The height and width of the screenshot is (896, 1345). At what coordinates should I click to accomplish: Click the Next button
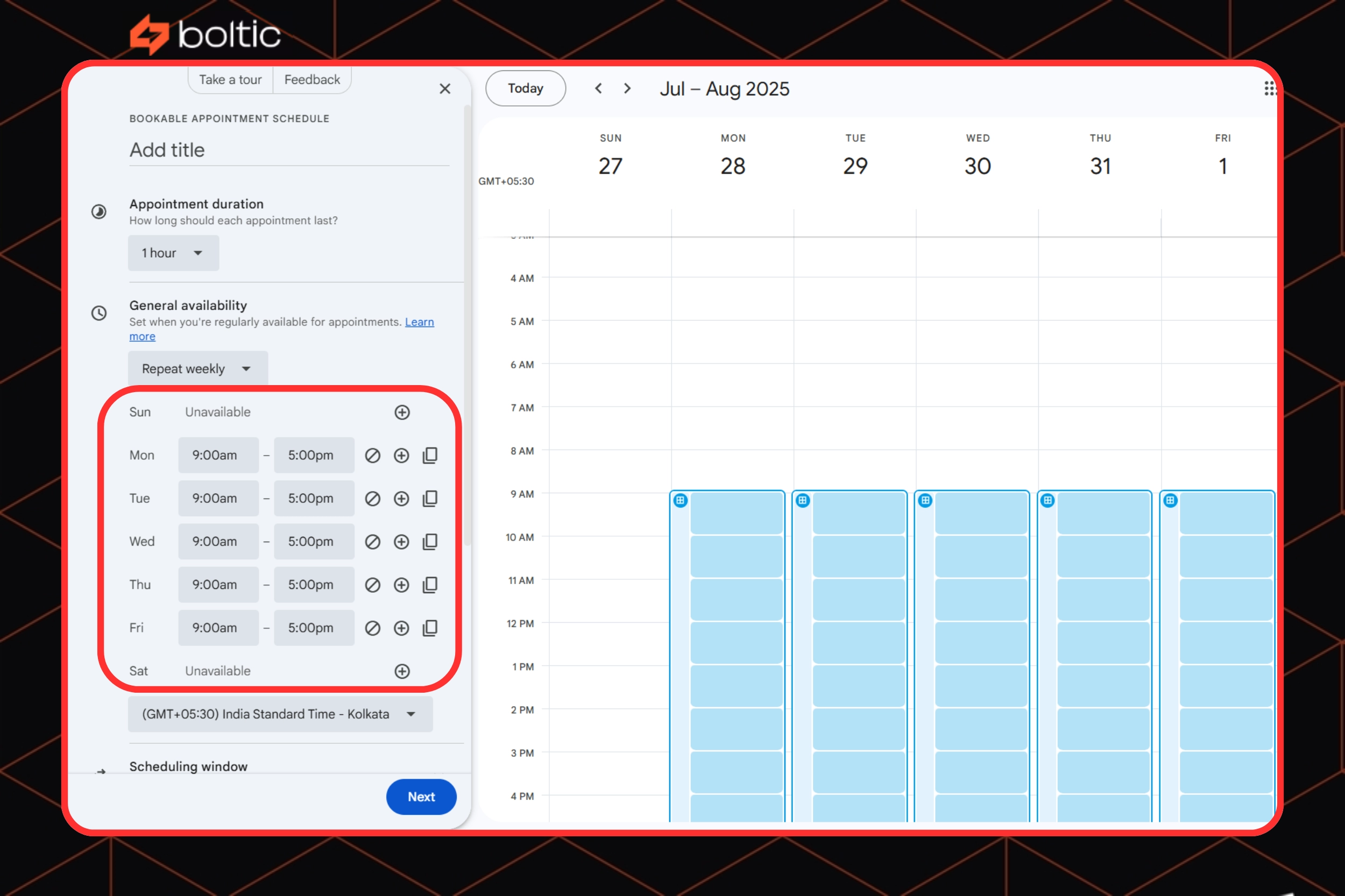421,797
